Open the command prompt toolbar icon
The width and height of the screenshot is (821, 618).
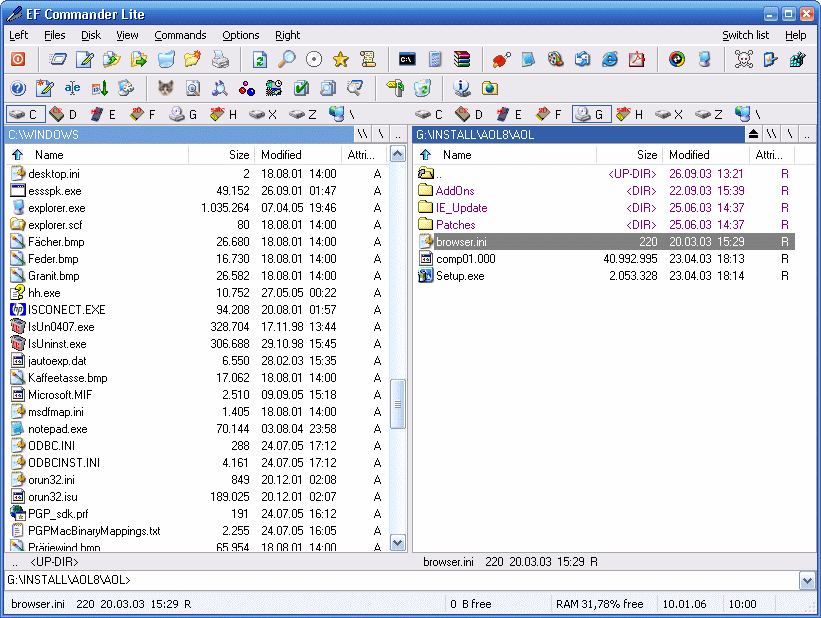407,59
